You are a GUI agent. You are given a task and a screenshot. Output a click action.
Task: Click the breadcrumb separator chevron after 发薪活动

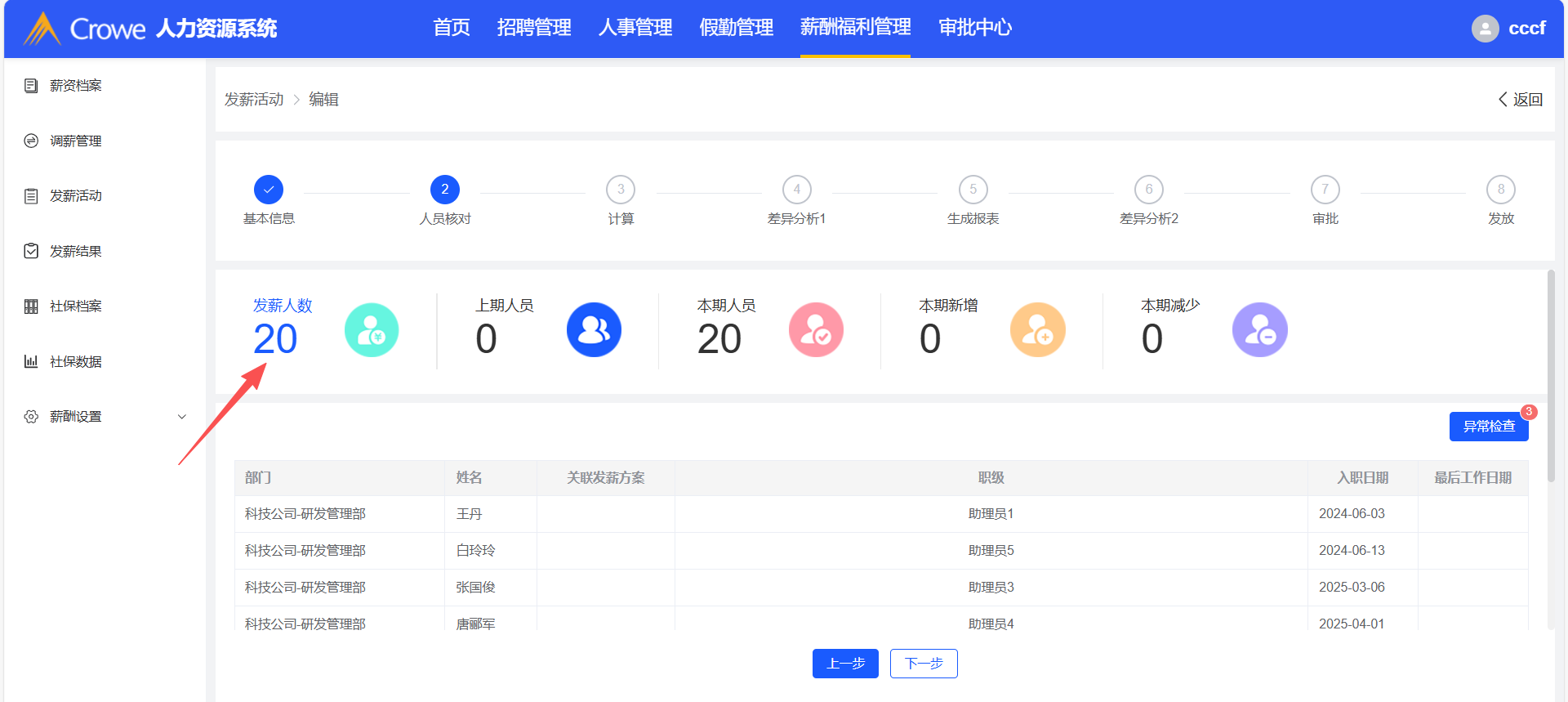tap(296, 100)
